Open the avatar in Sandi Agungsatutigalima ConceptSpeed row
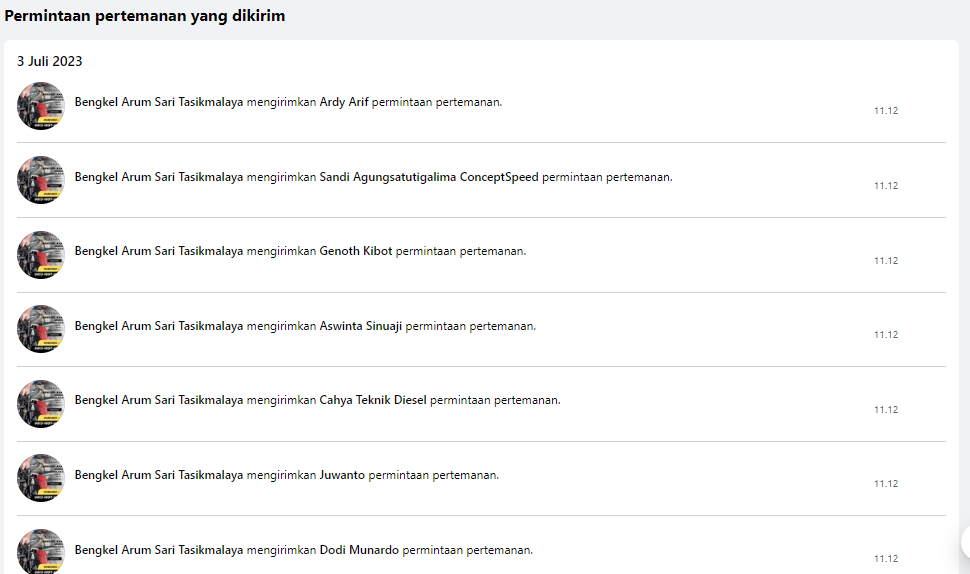Image resolution: width=970 pixels, height=574 pixels. [41, 180]
